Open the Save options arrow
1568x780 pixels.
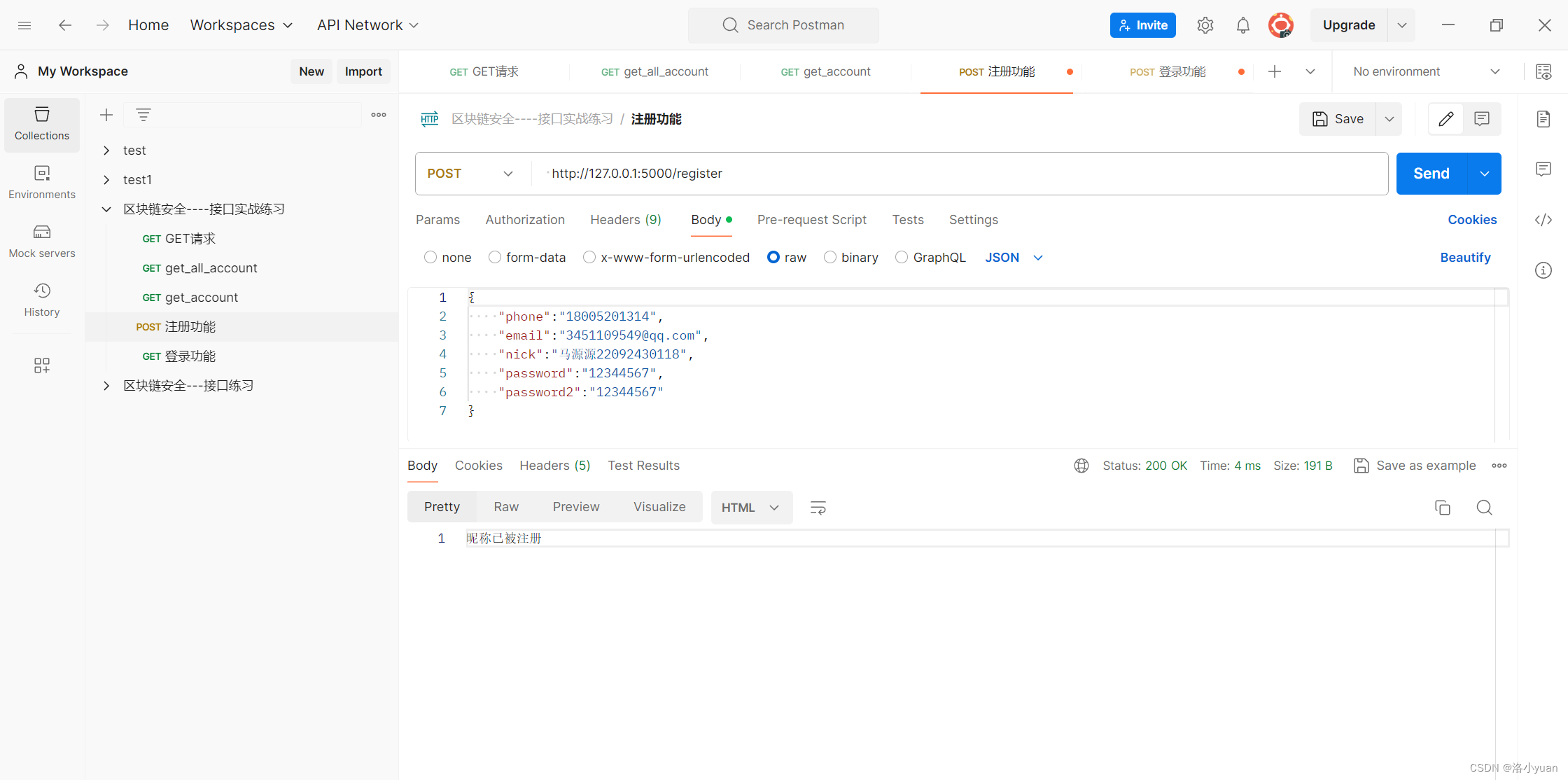tap(1389, 119)
